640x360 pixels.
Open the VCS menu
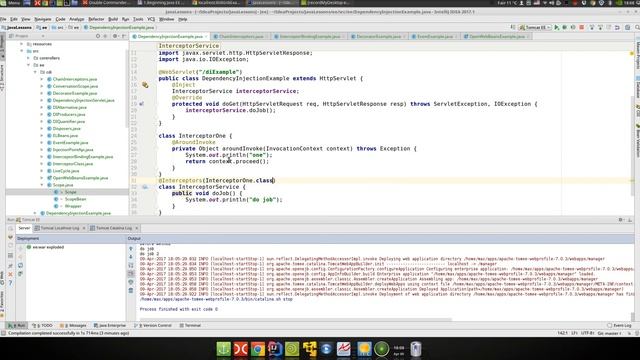(151, 19)
